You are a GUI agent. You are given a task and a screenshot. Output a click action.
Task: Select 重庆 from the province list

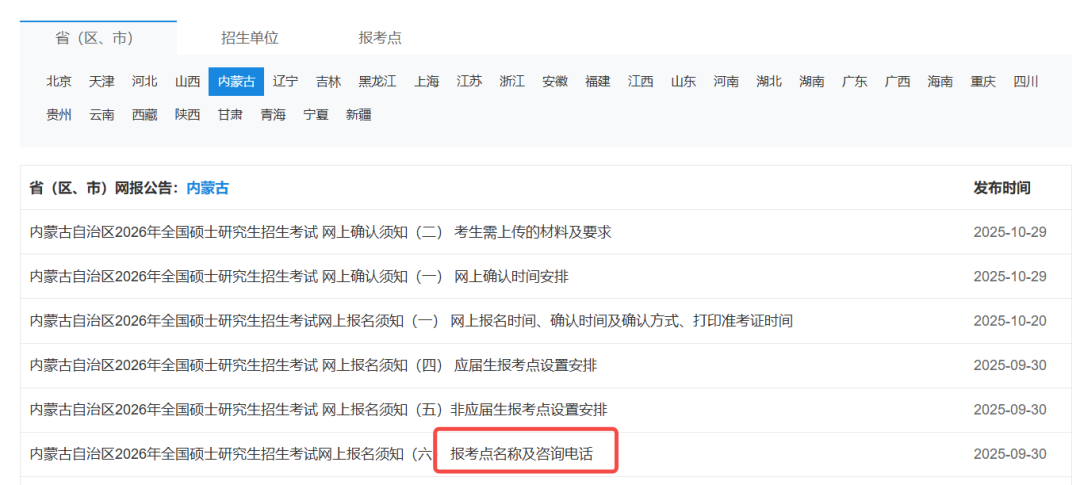(982, 82)
